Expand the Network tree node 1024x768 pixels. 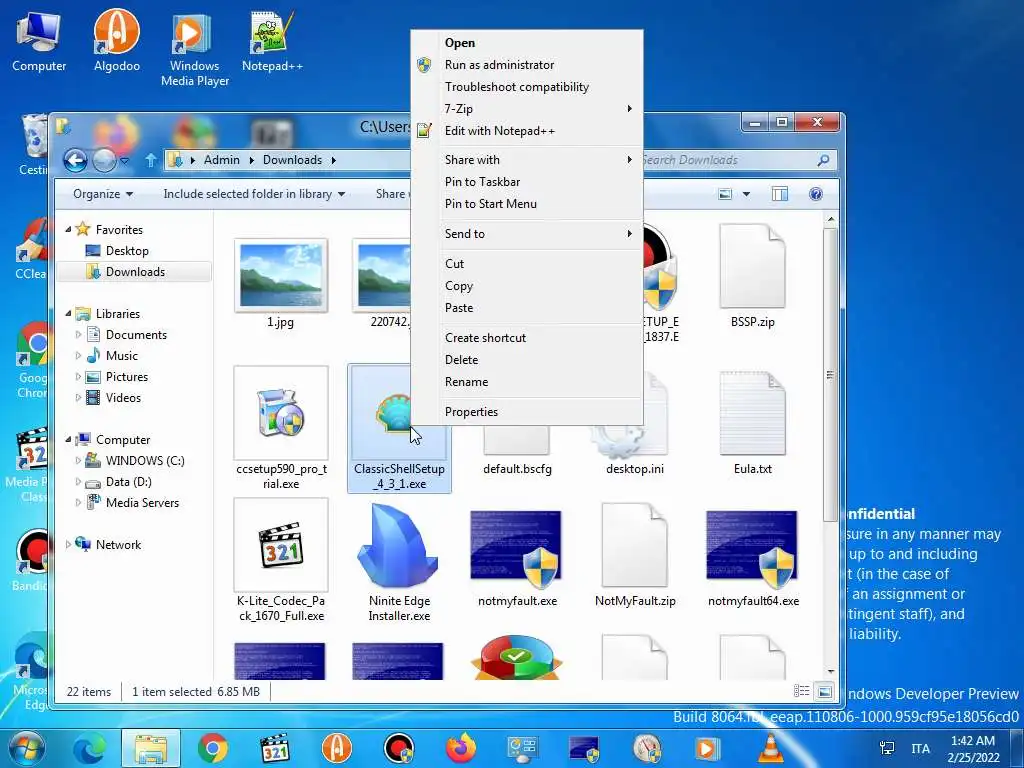pos(69,545)
